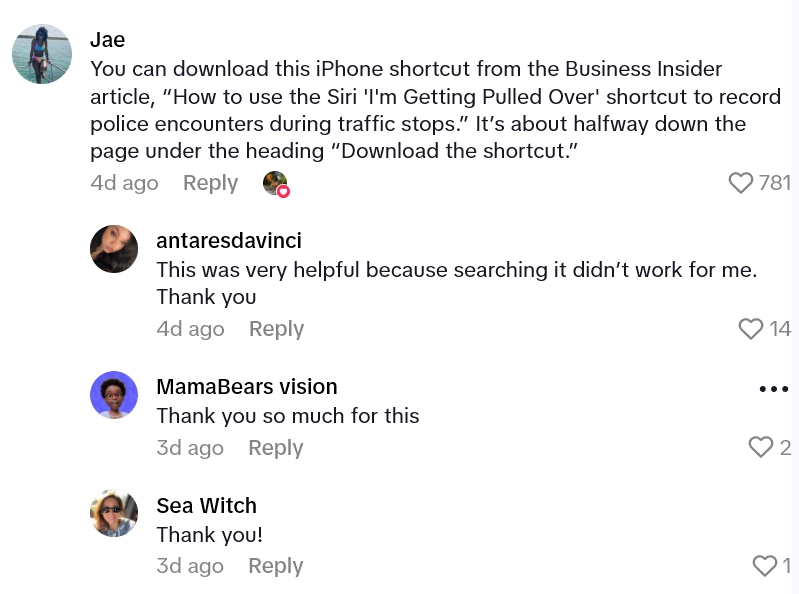Open antaresdavinci's profile avatar

tap(114, 249)
